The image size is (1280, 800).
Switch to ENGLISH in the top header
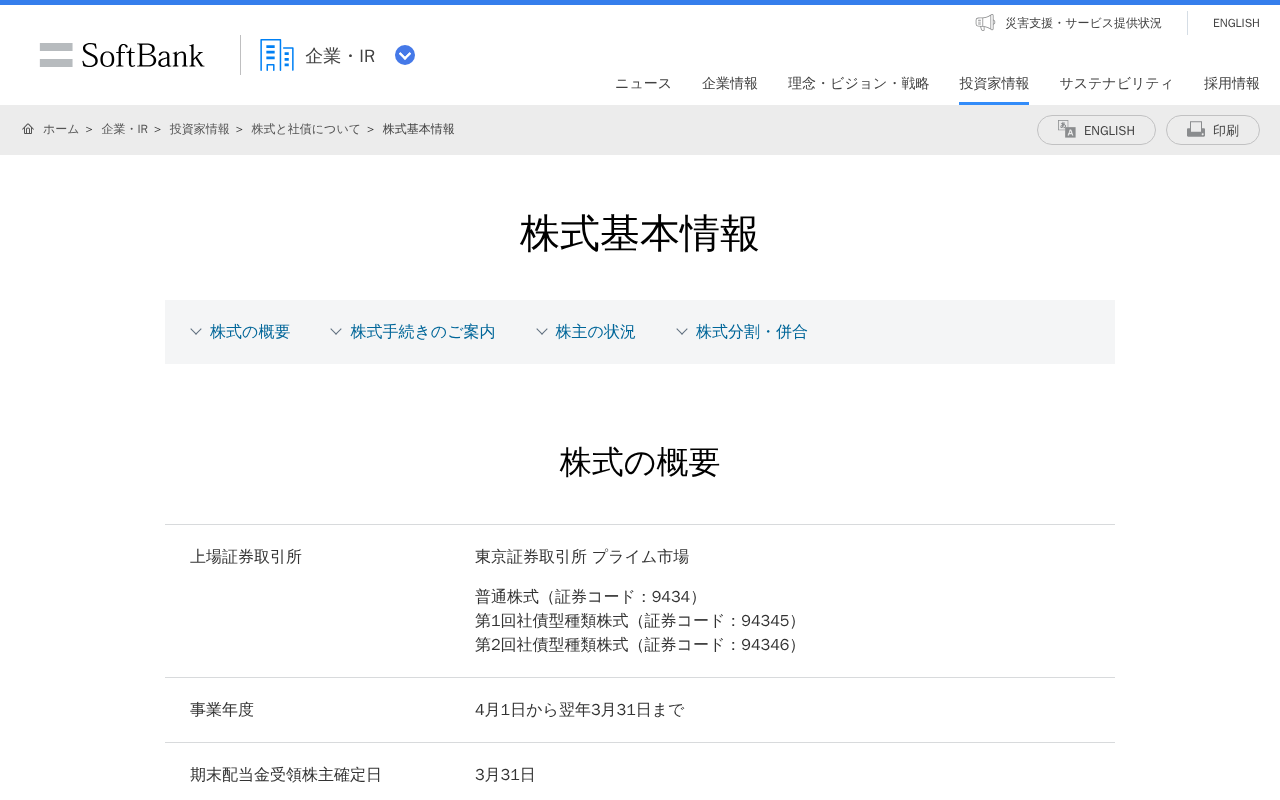(x=1236, y=23)
